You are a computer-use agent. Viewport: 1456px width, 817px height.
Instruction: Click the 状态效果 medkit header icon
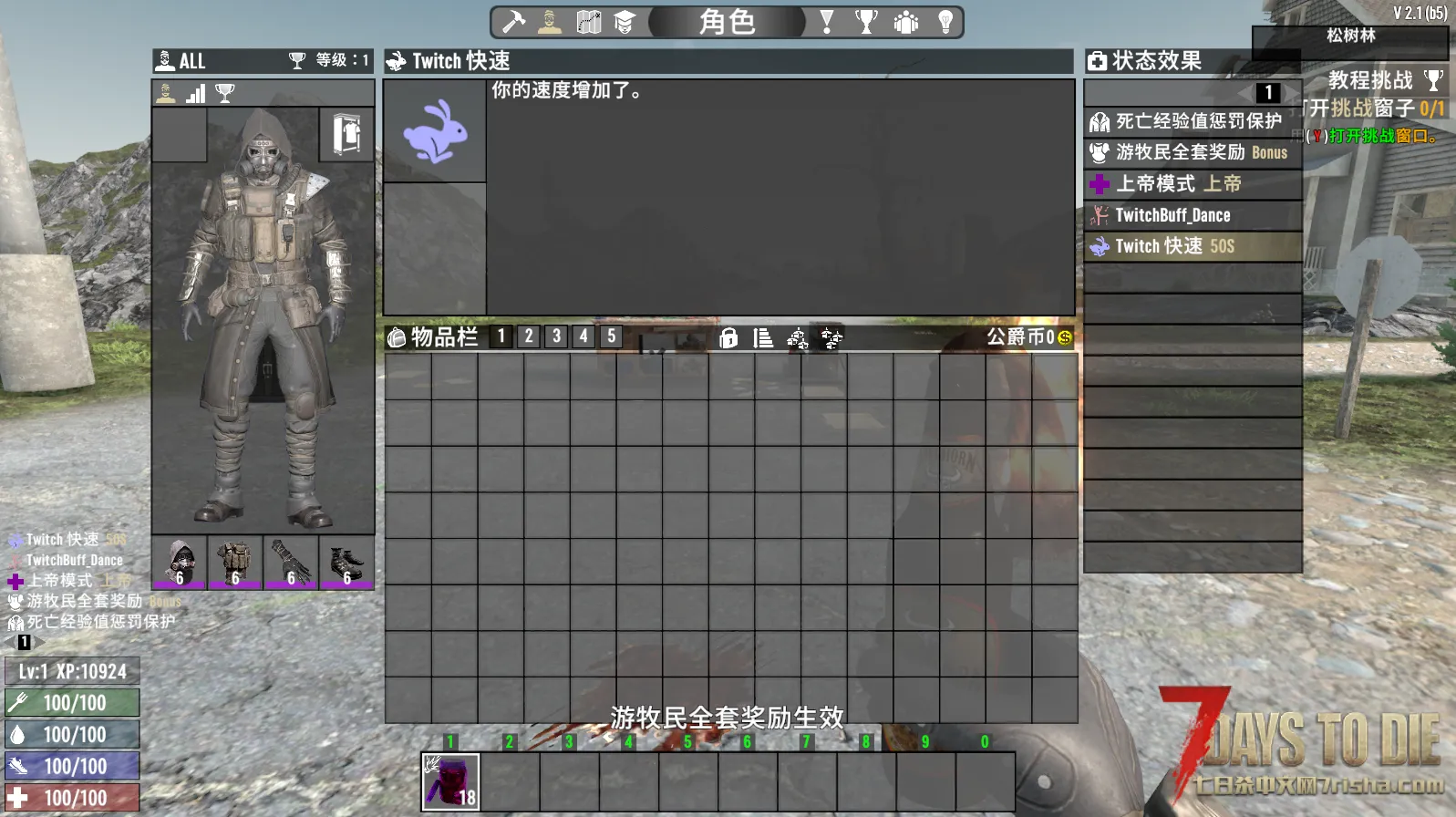(1098, 61)
